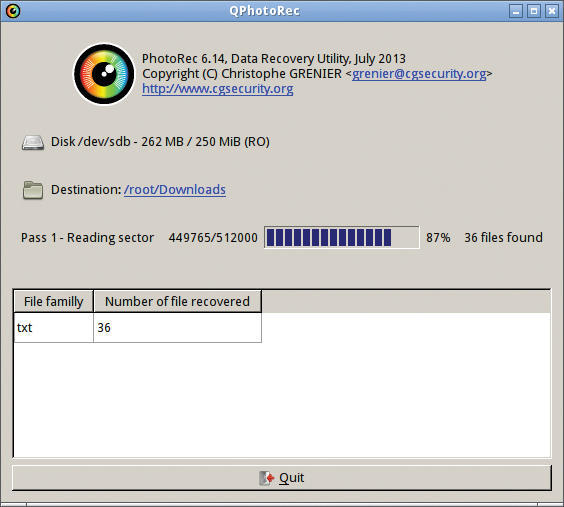Image resolution: width=564 pixels, height=507 pixels.
Task: Close the QPhotoRec window
Action: coord(552,11)
